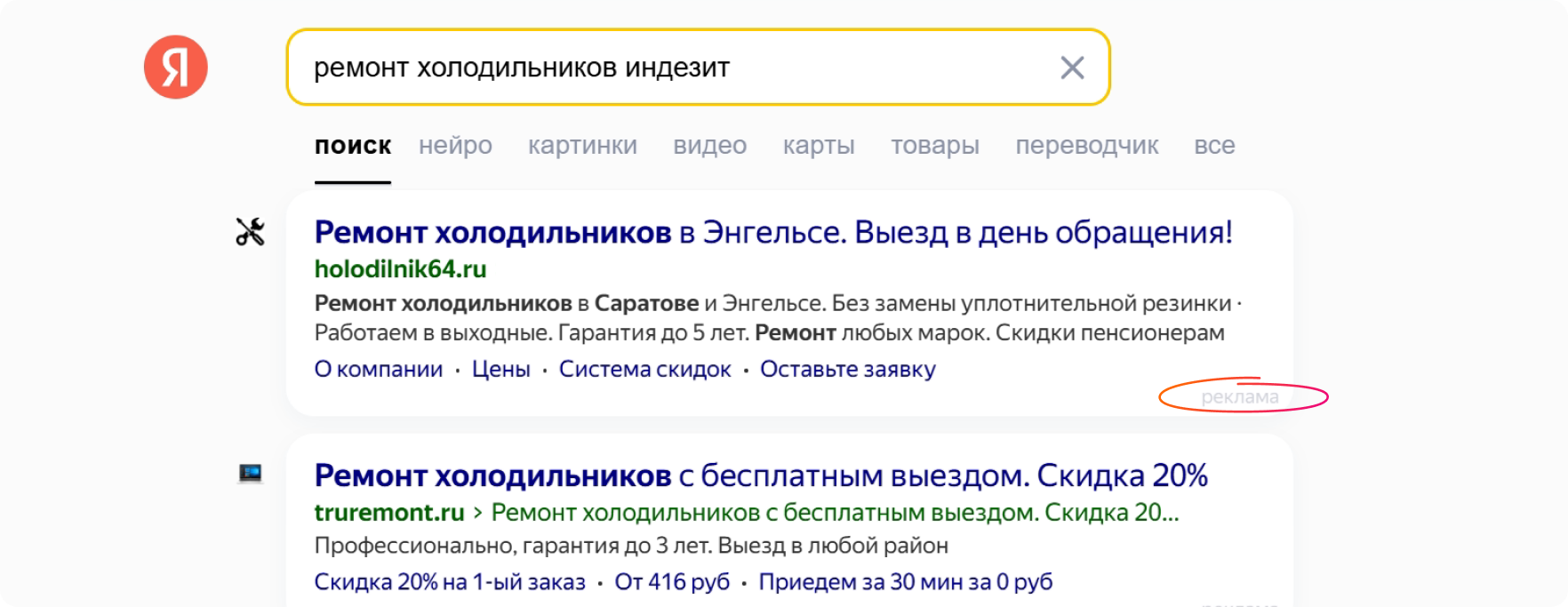Screen dimensions: 1568x607
Task: Open the 'картинки' tab
Action: click(x=582, y=146)
